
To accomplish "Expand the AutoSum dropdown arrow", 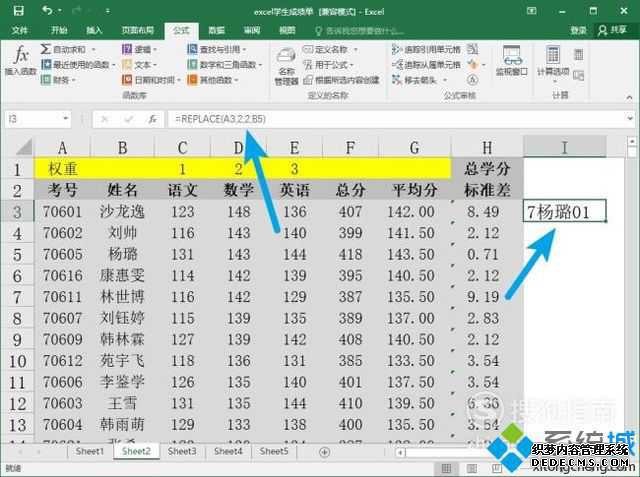I will point(93,49).
